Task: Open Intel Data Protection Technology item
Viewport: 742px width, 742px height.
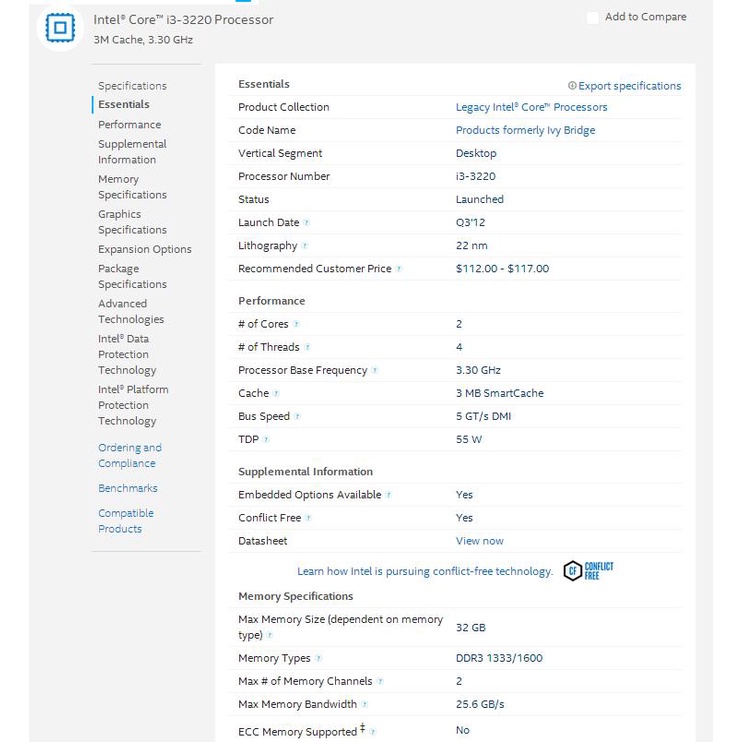Action: tap(127, 354)
